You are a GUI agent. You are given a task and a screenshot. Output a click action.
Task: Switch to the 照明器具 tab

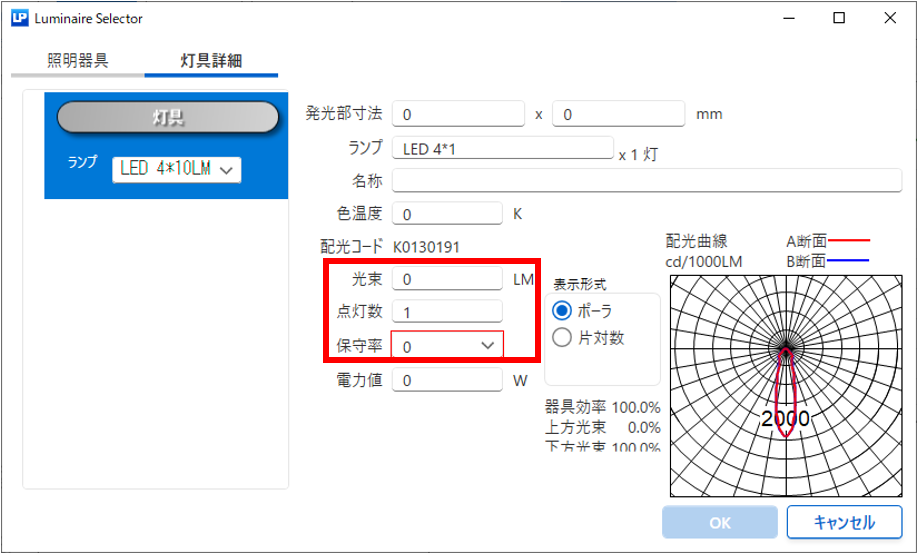point(78,61)
